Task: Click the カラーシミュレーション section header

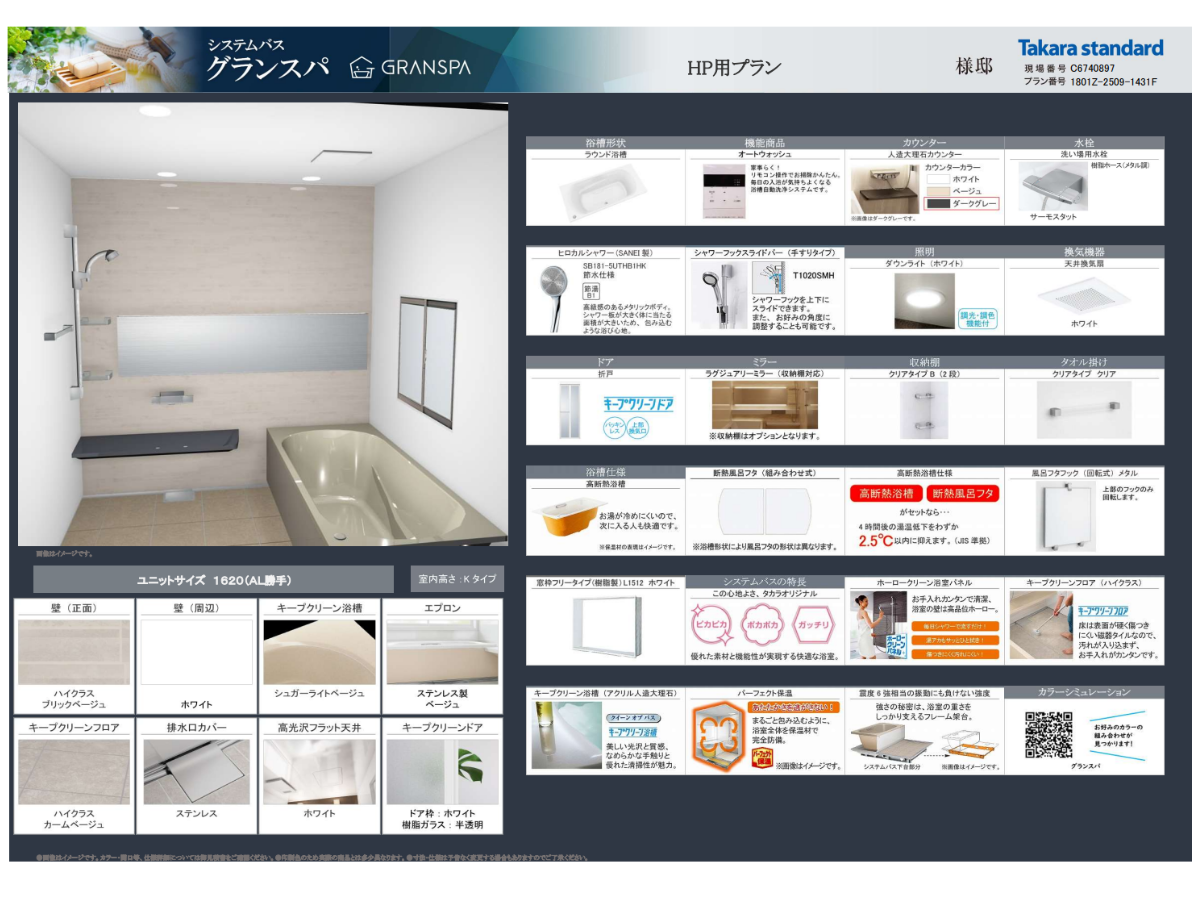Action: click(x=1084, y=692)
